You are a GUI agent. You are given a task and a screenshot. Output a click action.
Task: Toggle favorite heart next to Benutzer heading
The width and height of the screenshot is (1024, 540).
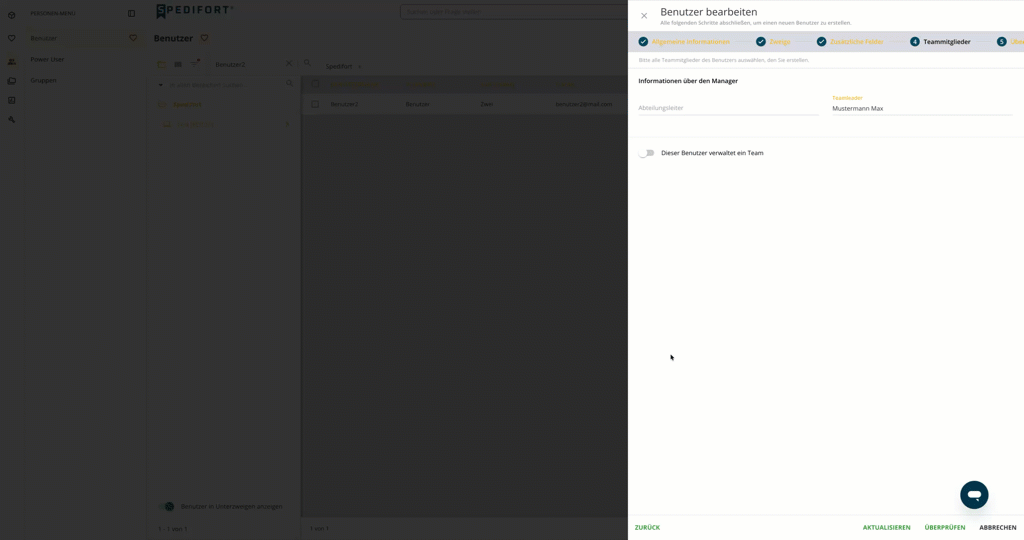tap(204, 38)
